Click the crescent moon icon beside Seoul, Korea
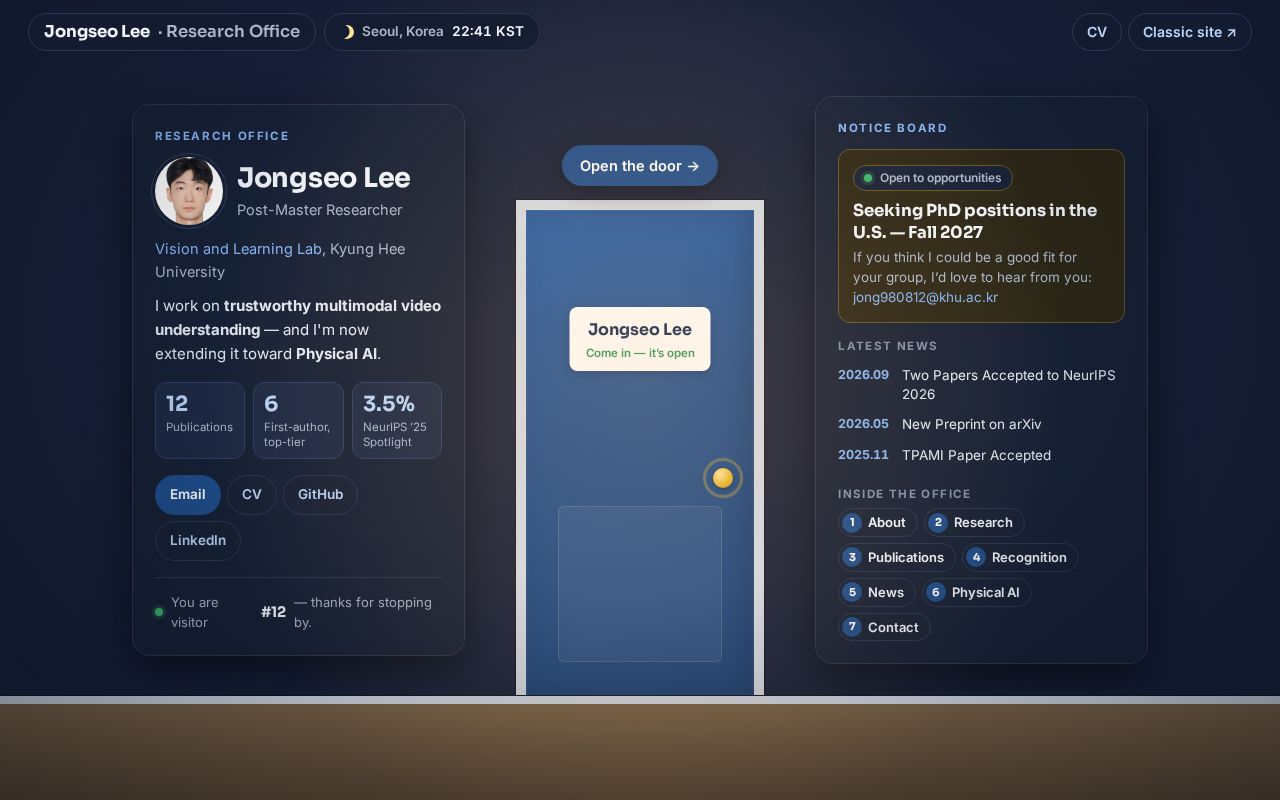The height and width of the screenshot is (800, 1280). click(348, 32)
